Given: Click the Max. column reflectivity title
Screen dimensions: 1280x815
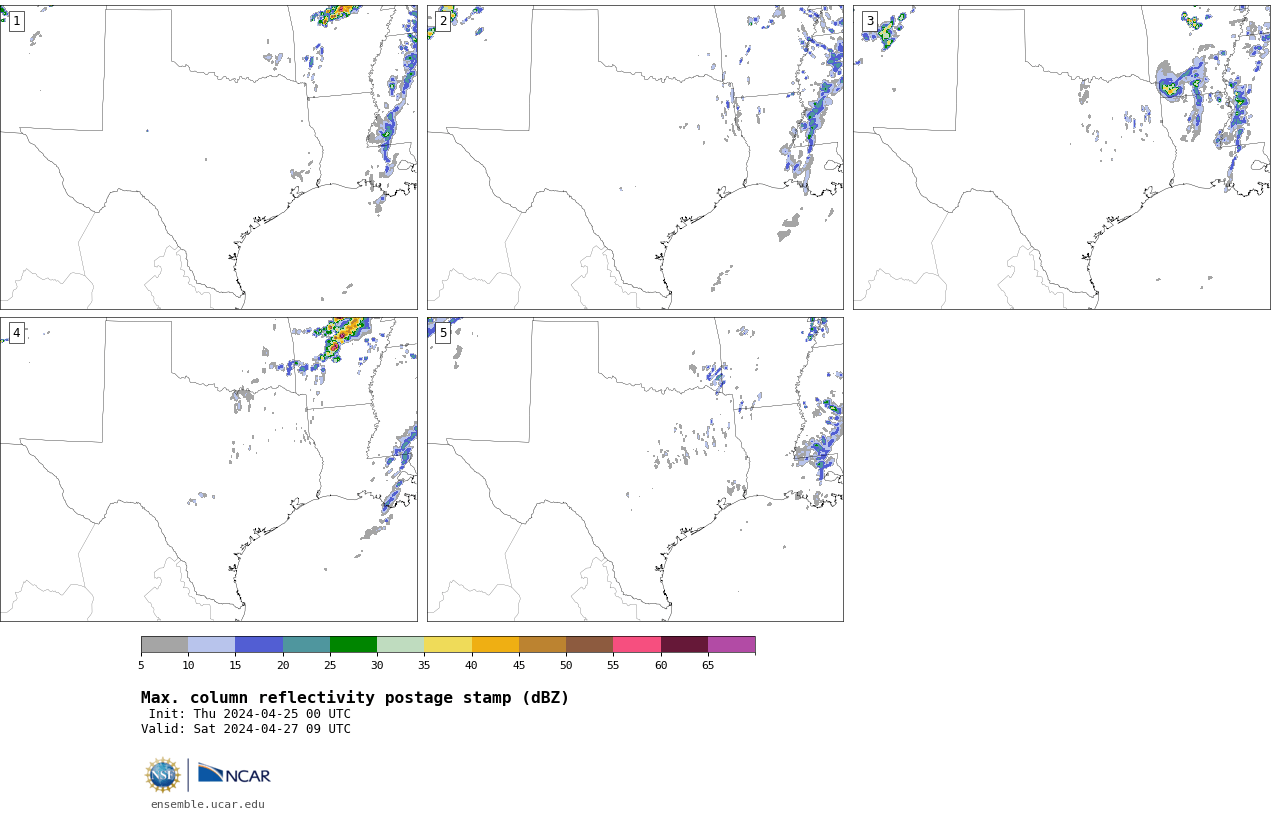Looking at the screenshot, I should [x=355, y=698].
